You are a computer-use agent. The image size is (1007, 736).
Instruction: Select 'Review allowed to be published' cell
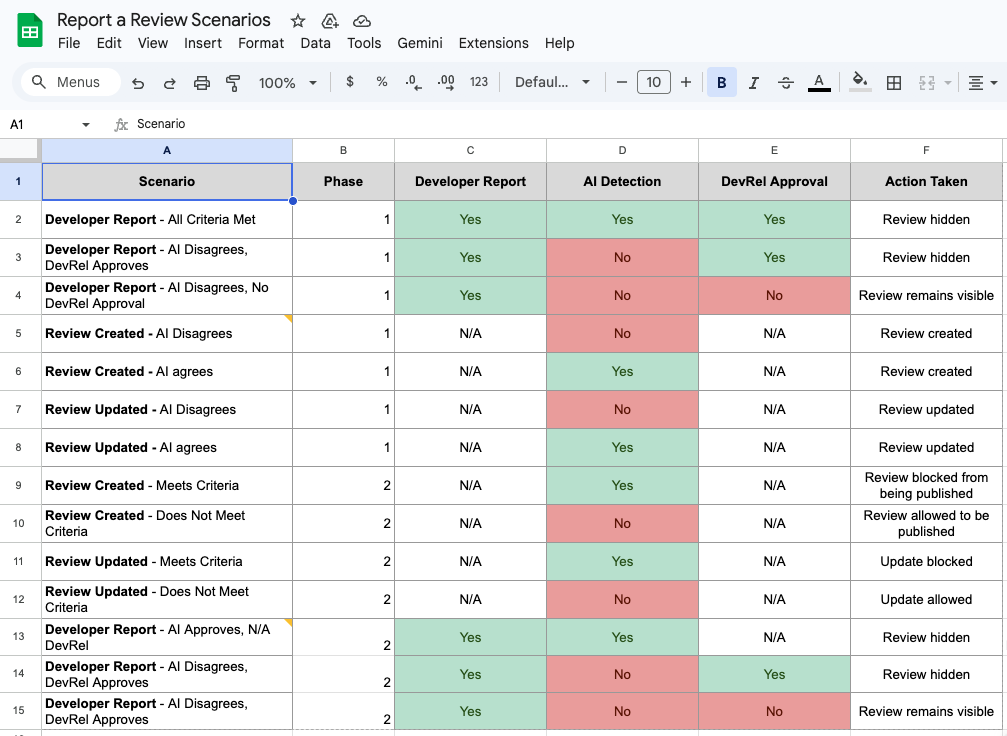pyautogui.click(x=926, y=523)
